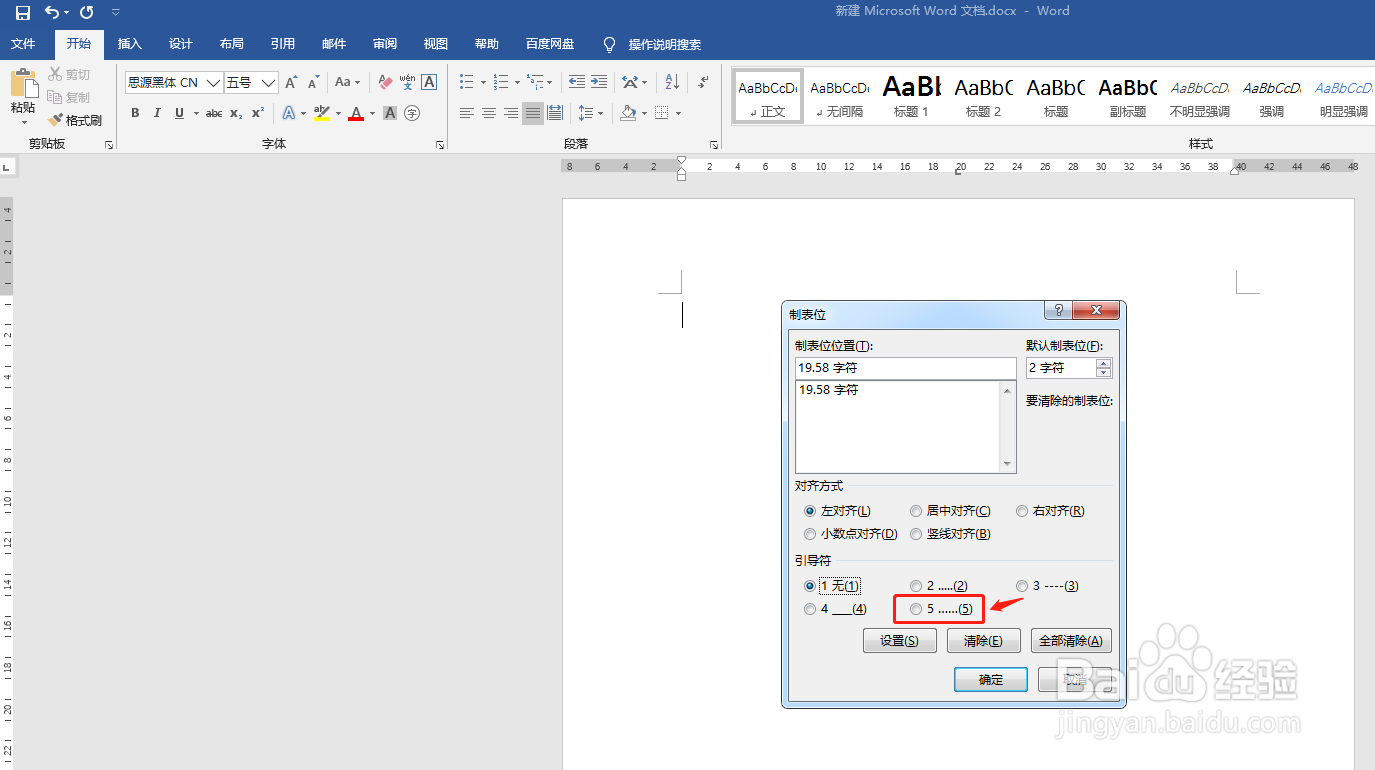Screen dimensions: 1375x770
Task: Click the enclosed character (字) icon
Action: [x=412, y=113]
